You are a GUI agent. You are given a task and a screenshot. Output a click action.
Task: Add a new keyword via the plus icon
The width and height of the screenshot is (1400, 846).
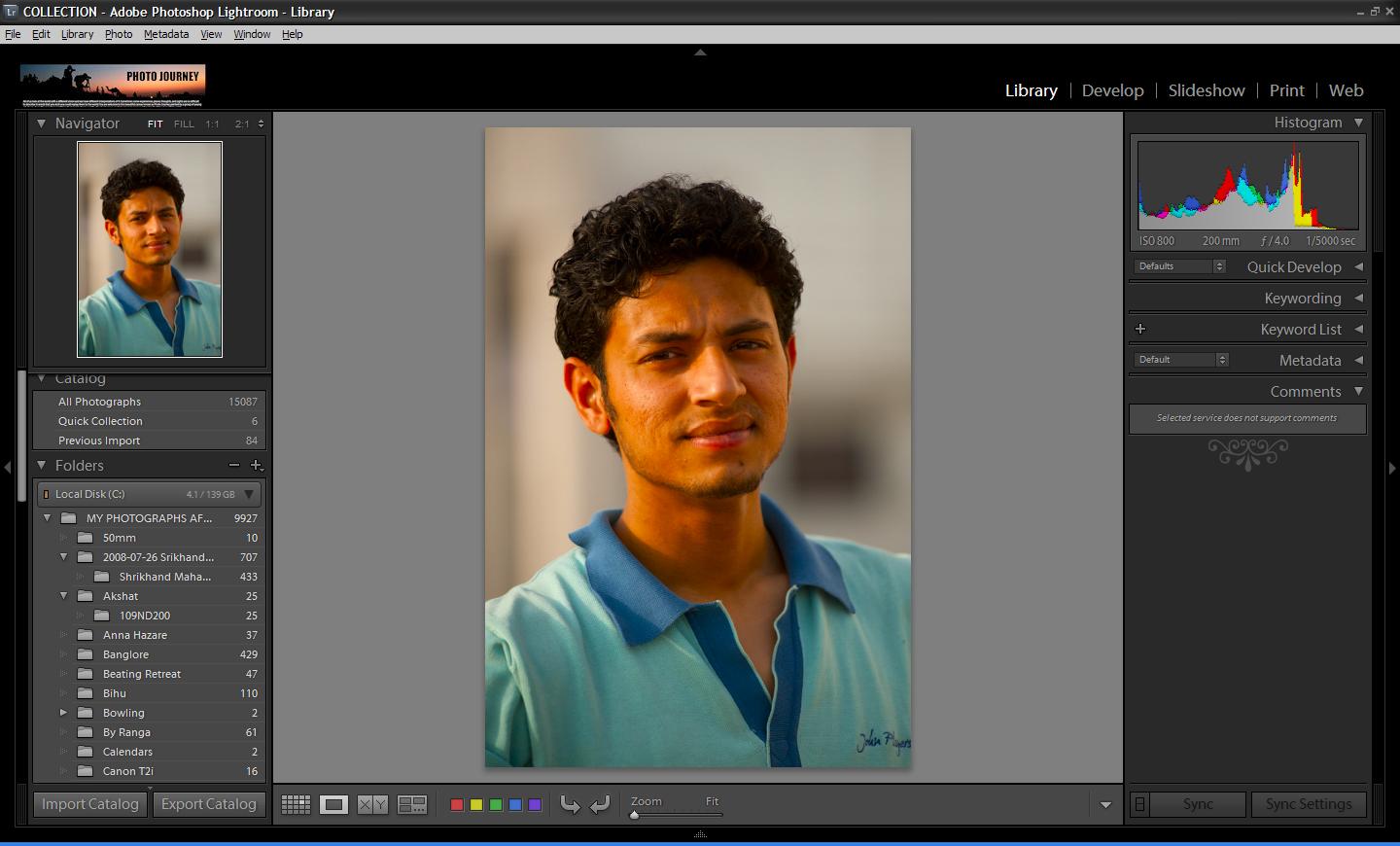tap(1140, 329)
